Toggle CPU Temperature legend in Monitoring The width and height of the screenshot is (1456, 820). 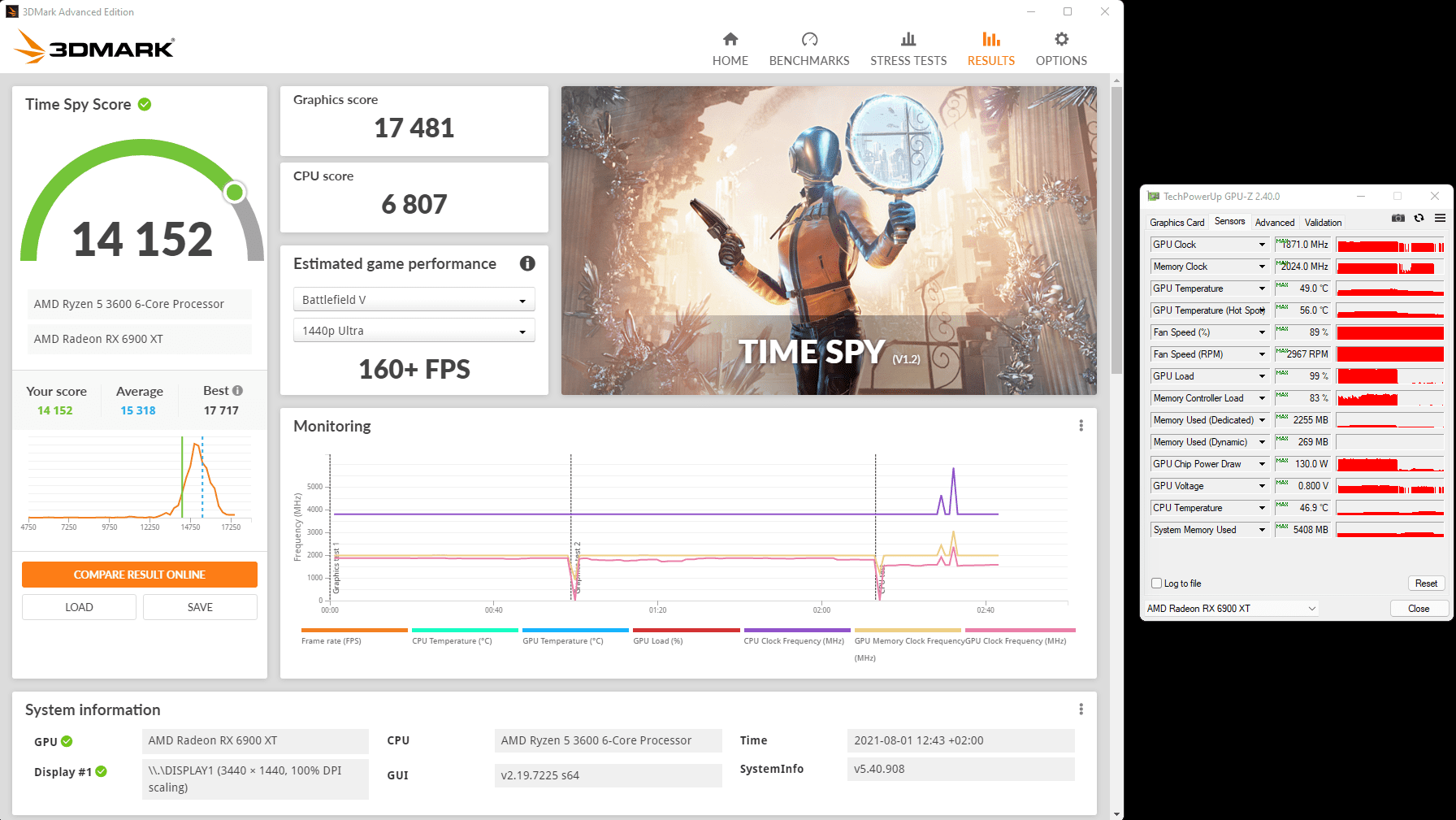[465, 636]
